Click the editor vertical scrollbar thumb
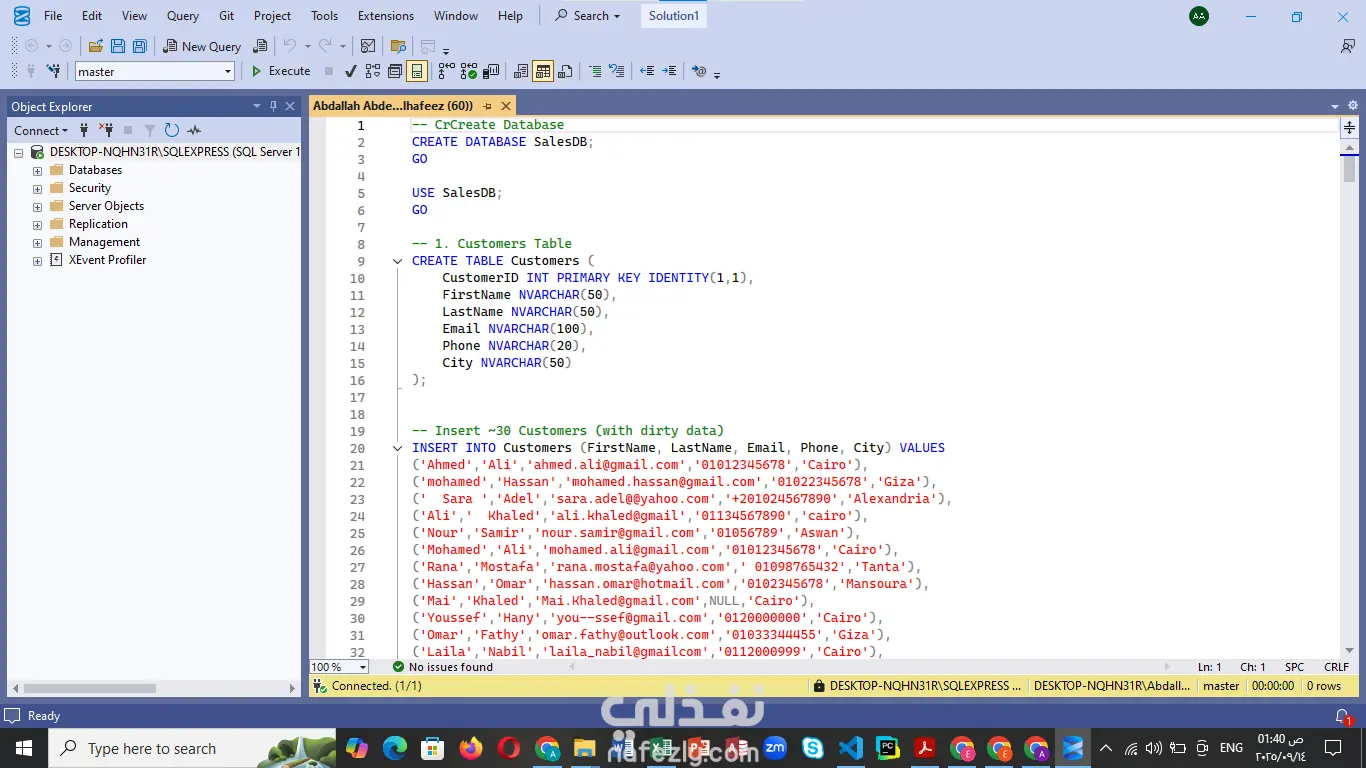 pos(1349,169)
